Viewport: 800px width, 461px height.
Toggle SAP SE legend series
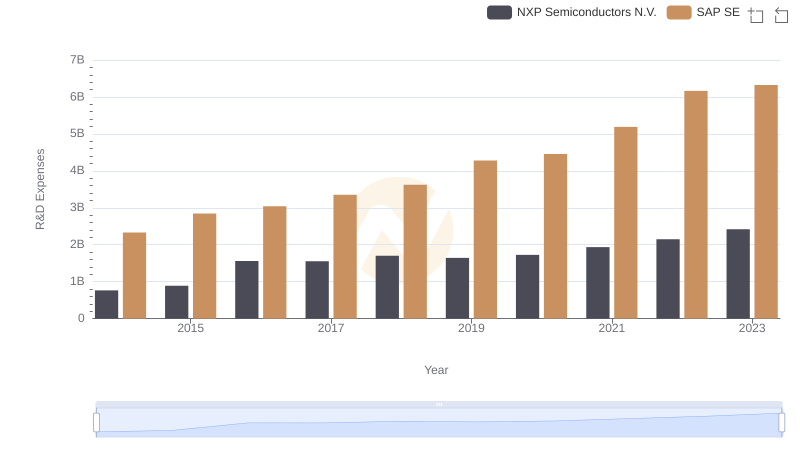pyautogui.click(x=703, y=12)
